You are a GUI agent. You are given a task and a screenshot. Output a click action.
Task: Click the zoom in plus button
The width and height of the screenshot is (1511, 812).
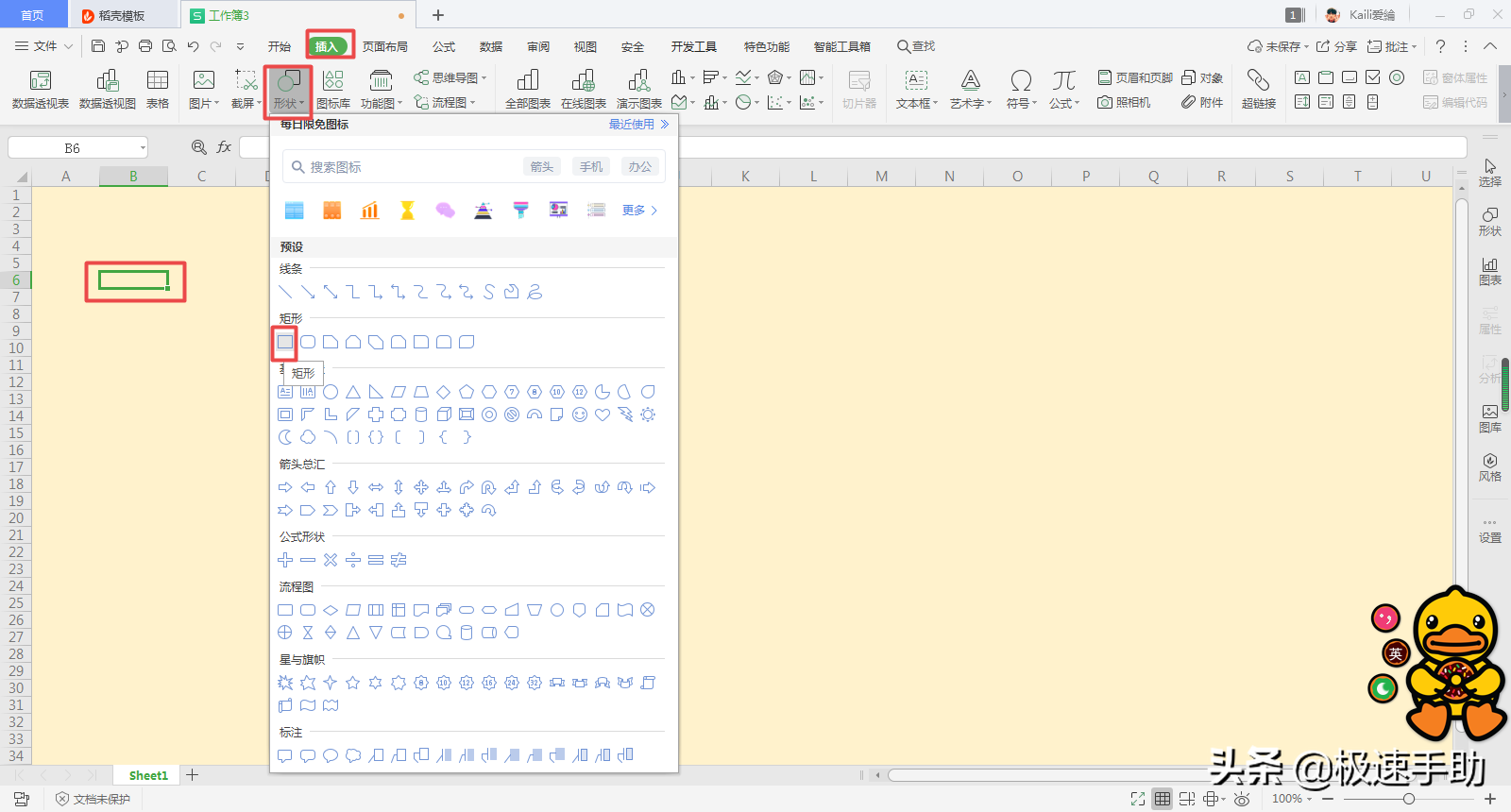pyautogui.click(x=1490, y=799)
